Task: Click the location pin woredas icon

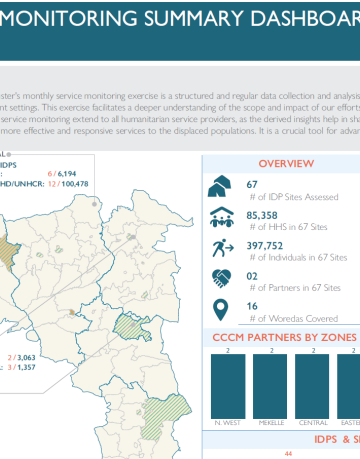Action: pyautogui.click(x=221, y=310)
